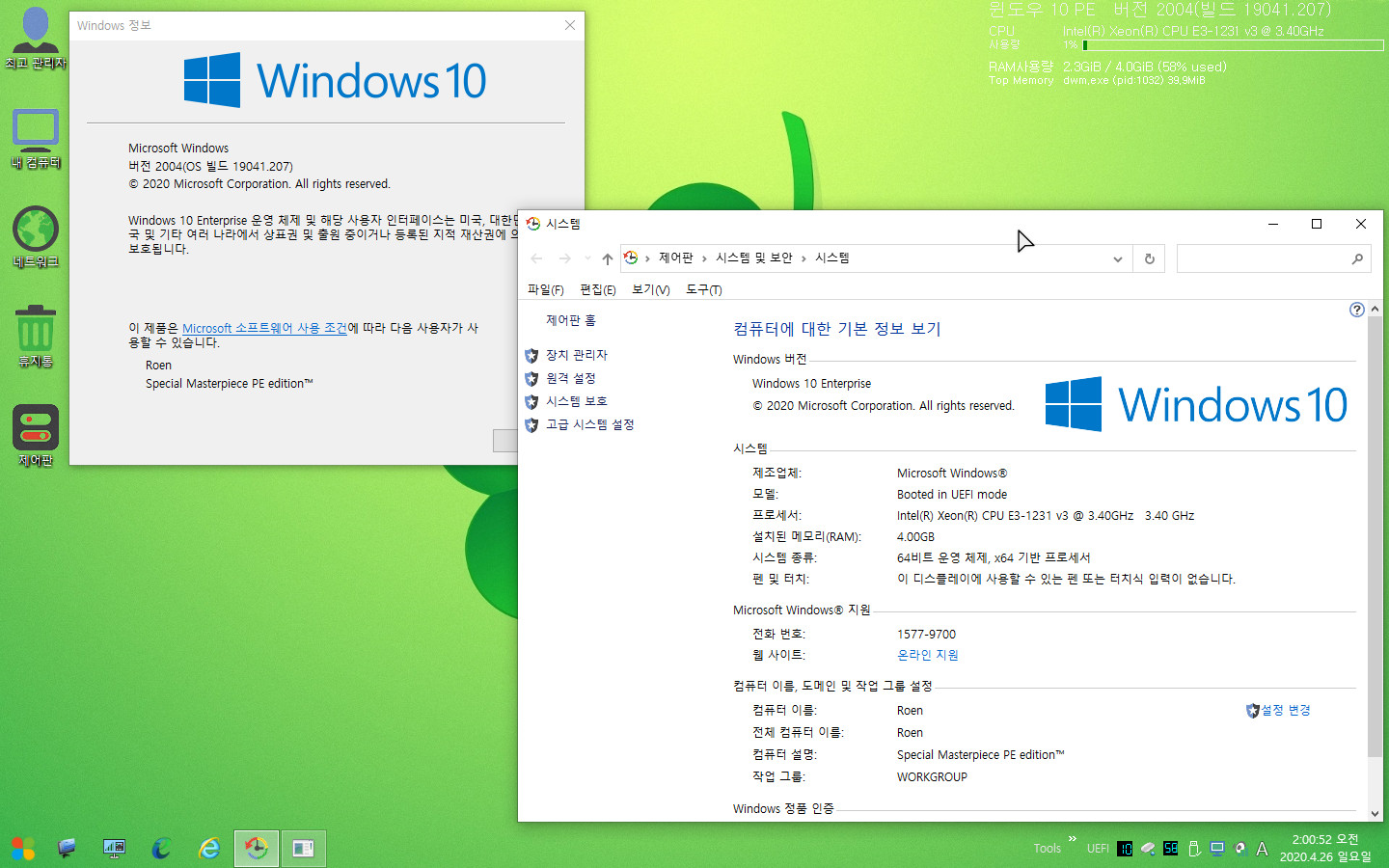Go back in the 시스템 window
This screenshot has height=868, width=1389.
pyautogui.click(x=536, y=258)
